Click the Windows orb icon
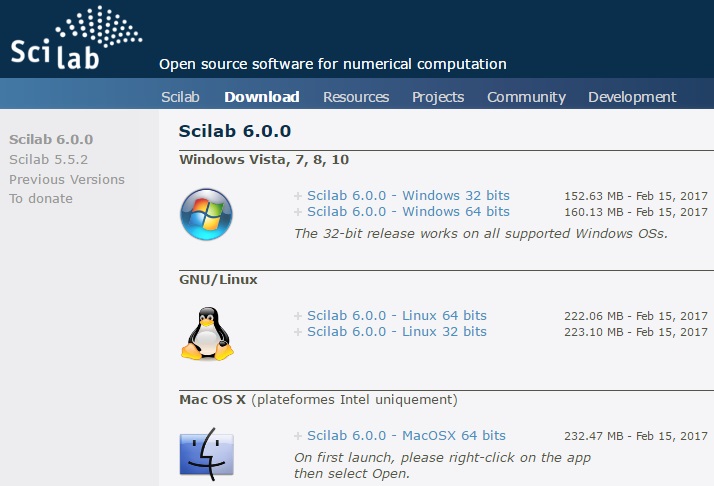This screenshot has width=714, height=486. 206,215
